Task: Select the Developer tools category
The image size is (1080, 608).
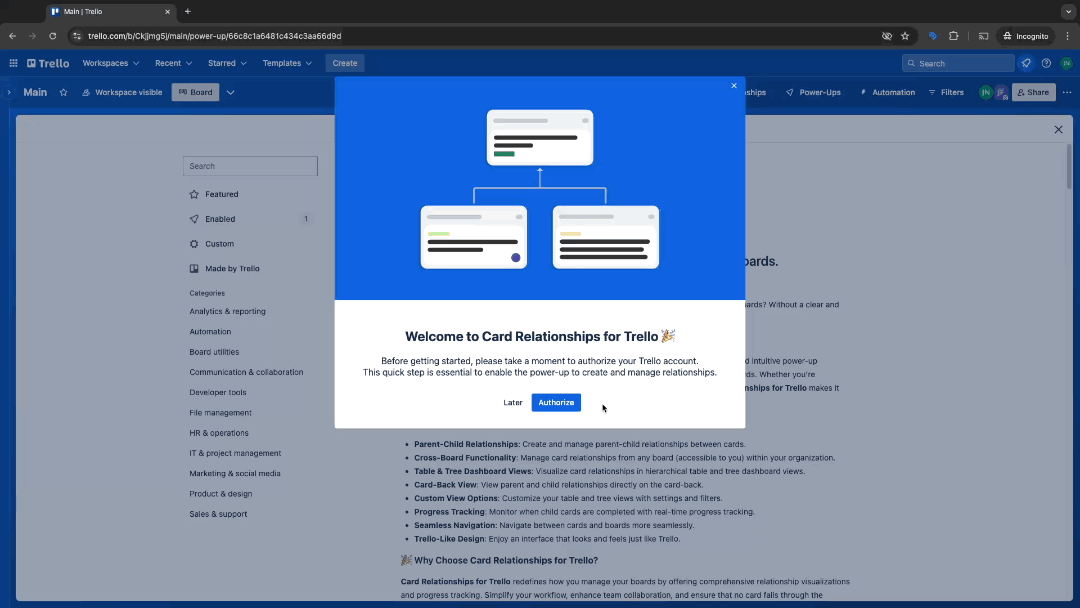Action: coord(216,392)
